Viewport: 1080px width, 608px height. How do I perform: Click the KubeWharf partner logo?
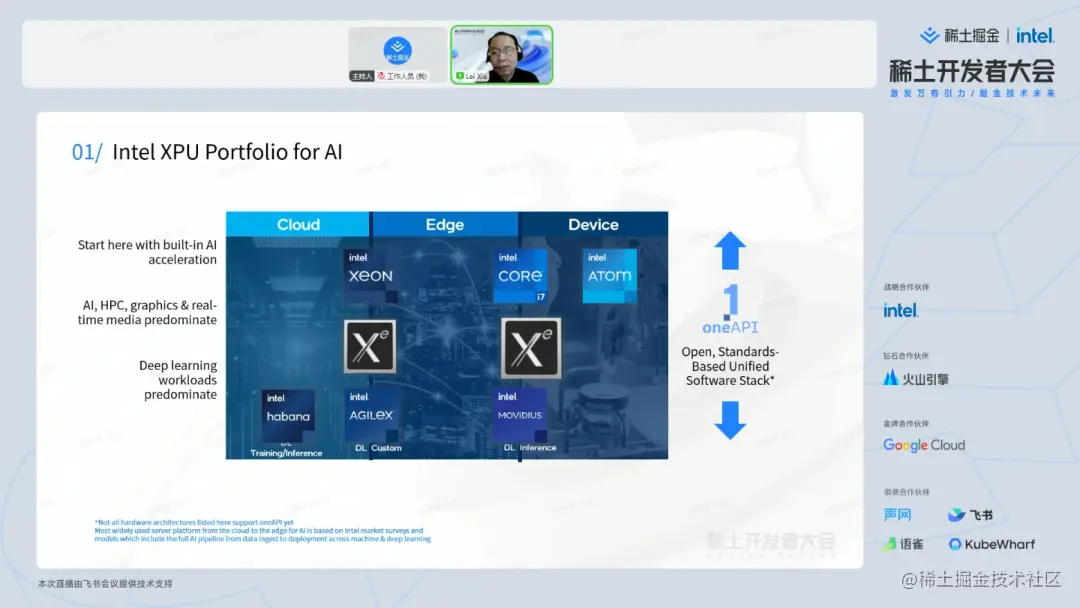992,544
